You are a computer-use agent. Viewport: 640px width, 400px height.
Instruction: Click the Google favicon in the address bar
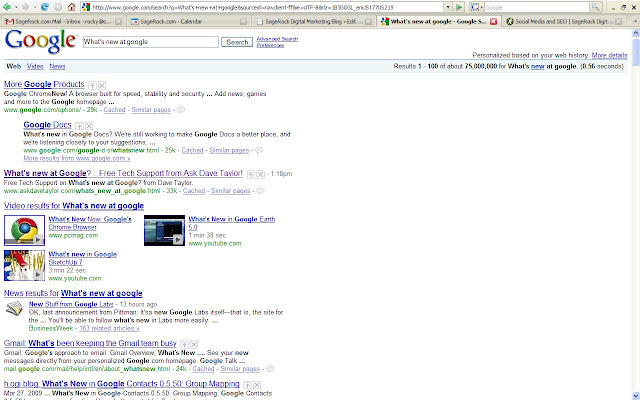point(86,7)
